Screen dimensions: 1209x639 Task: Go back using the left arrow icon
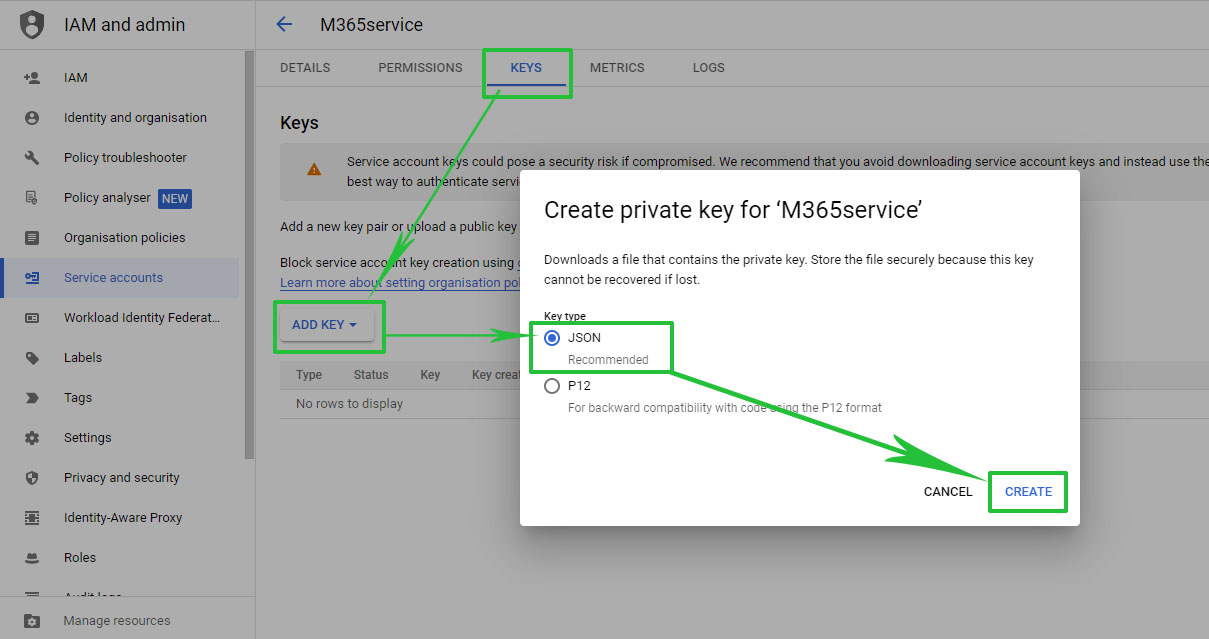[284, 24]
